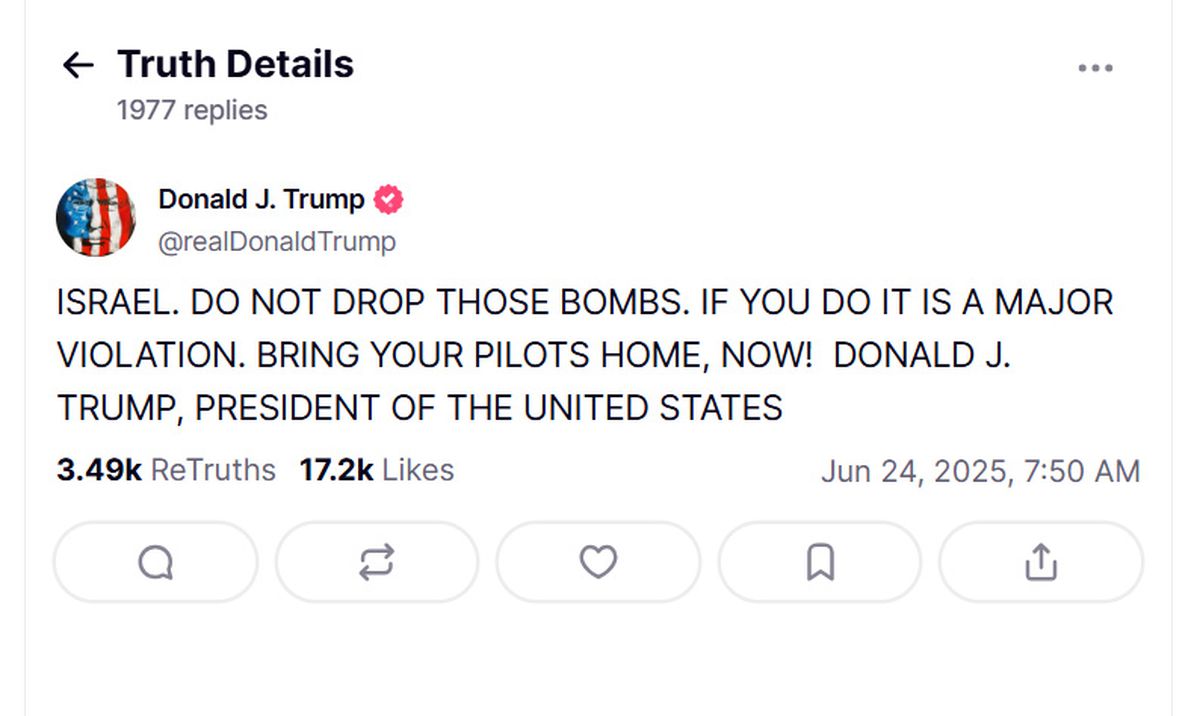Toggle the bookmark for this post
Viewport: 1200px width, 716px height.
point(819,563)
